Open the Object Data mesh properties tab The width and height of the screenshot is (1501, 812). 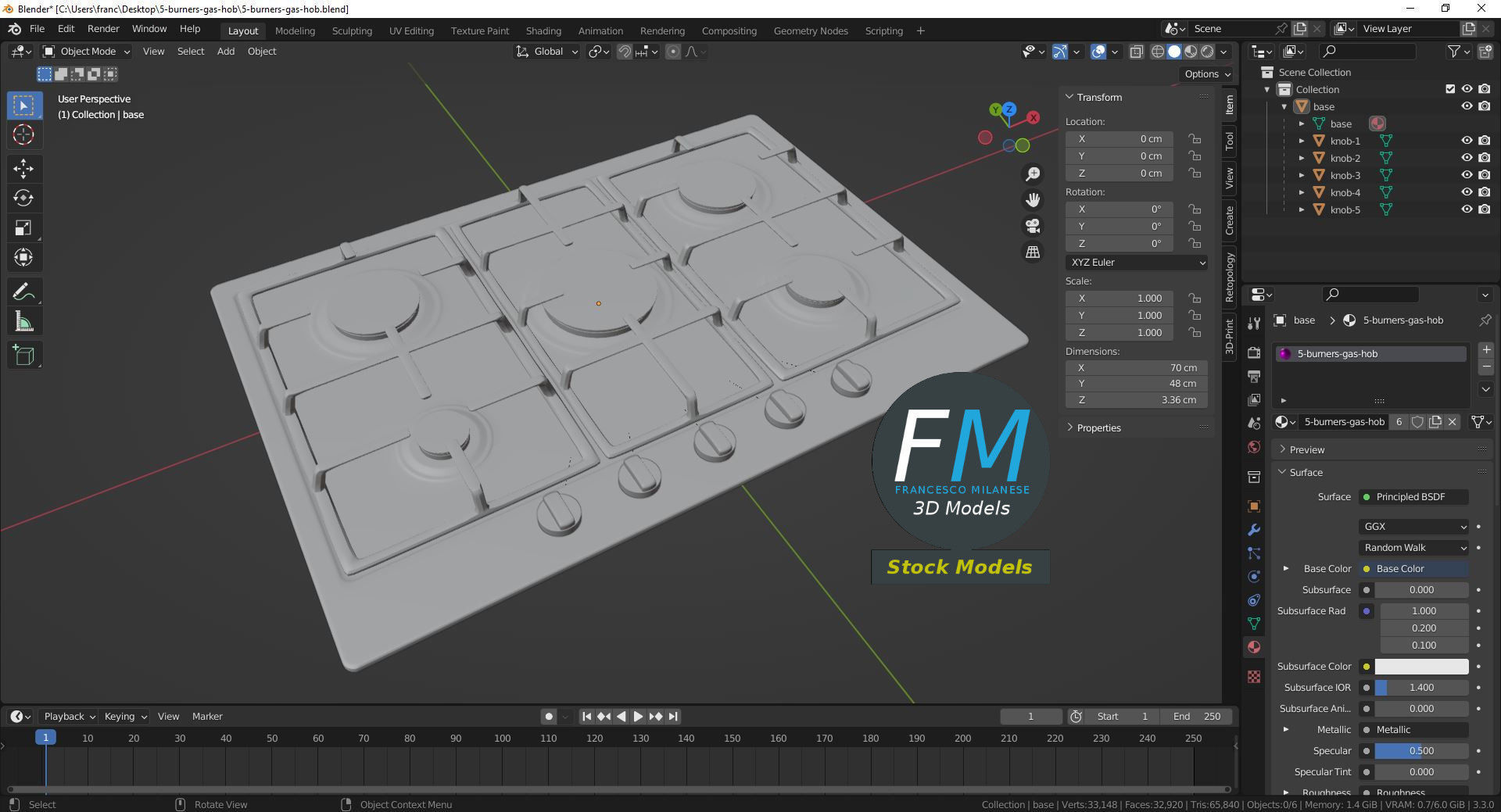(1254, 624)
